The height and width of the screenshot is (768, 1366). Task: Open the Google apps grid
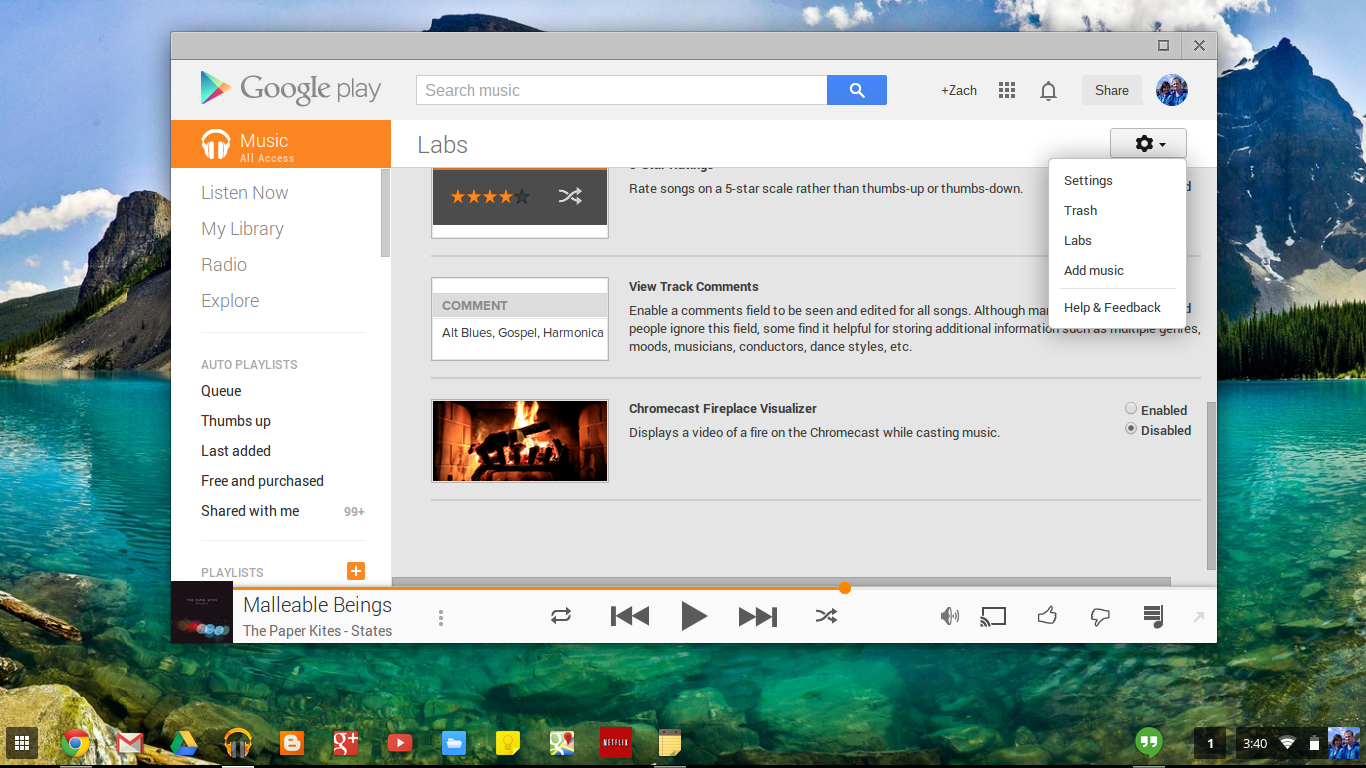click(1007, 90)
